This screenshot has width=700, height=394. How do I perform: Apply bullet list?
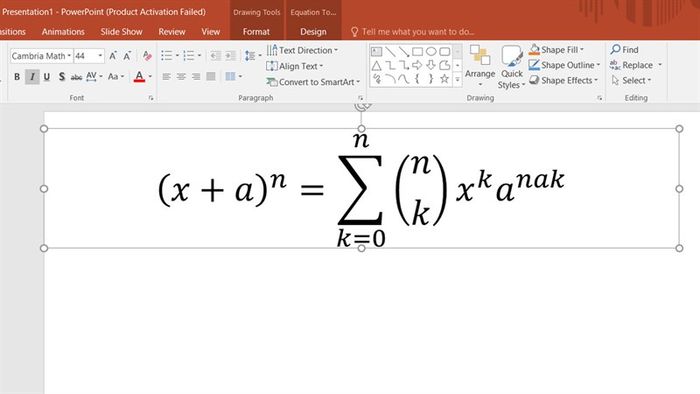[x=167, y=56]
